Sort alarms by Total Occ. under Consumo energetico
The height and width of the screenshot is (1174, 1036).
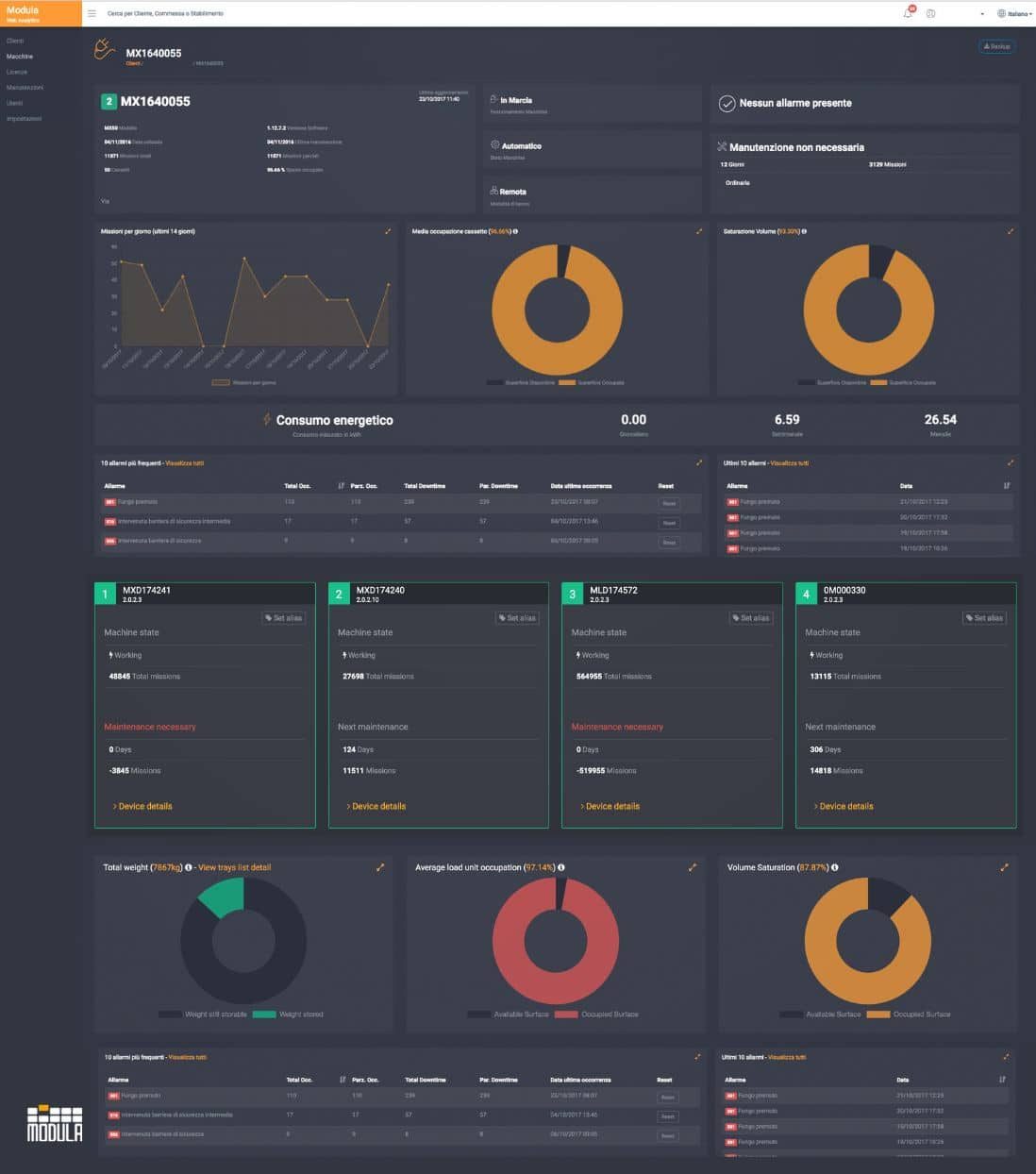pos(341,486)
